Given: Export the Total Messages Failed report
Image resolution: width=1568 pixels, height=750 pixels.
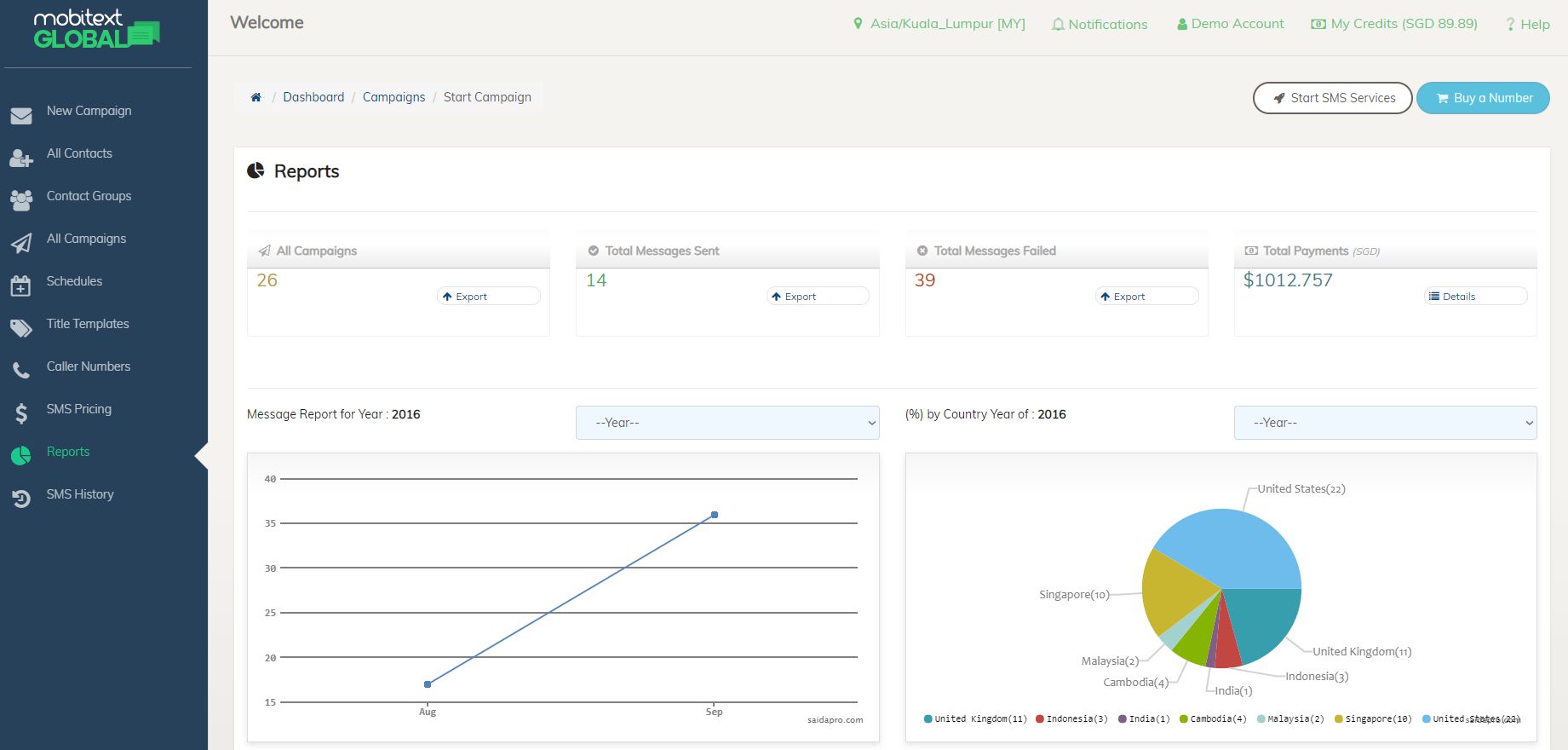Looking at the screenshot, I should point(1146,297).
